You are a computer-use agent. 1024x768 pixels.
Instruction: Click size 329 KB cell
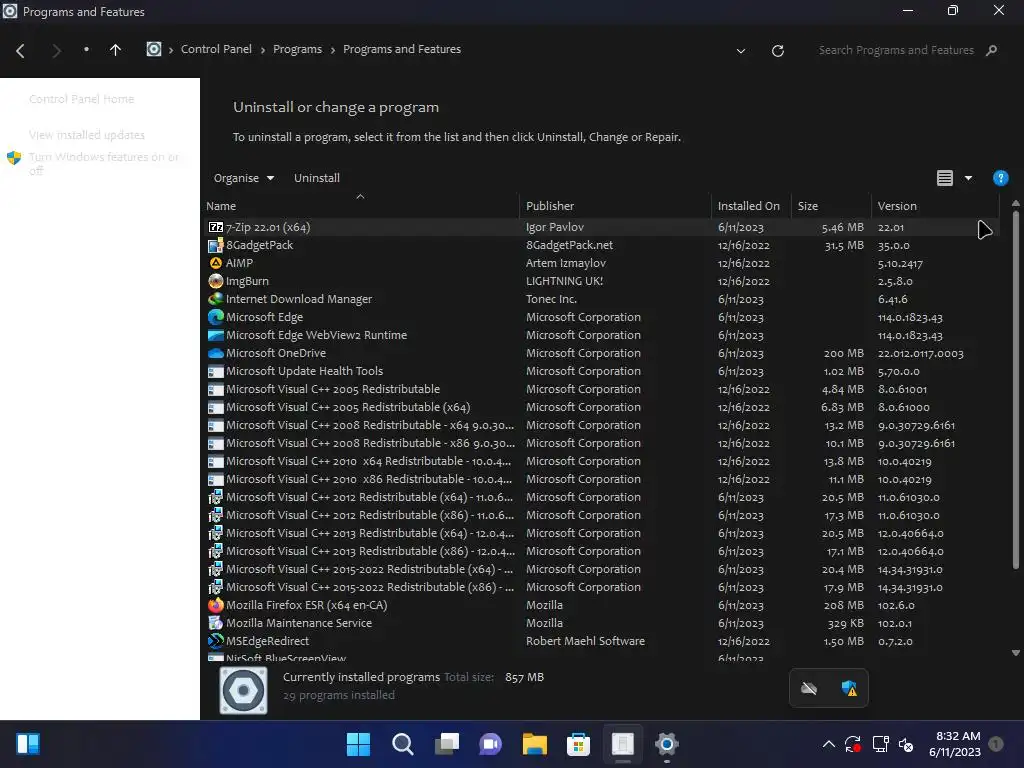tap(845, 624)
